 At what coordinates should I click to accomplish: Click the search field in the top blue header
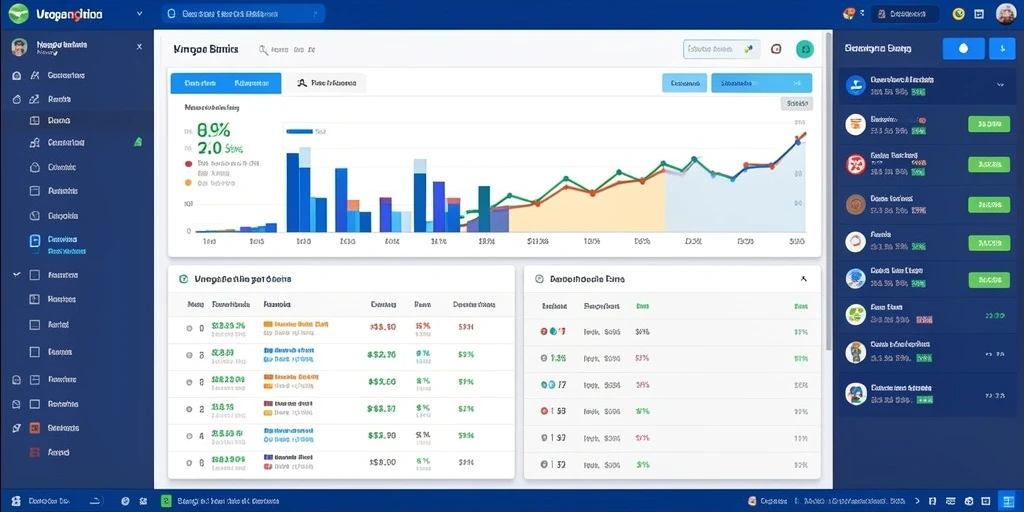click(x=243, y=14)
